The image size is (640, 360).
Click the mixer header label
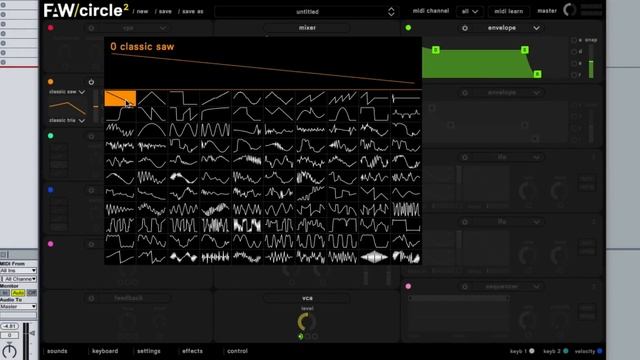click(x=307, y=28)
